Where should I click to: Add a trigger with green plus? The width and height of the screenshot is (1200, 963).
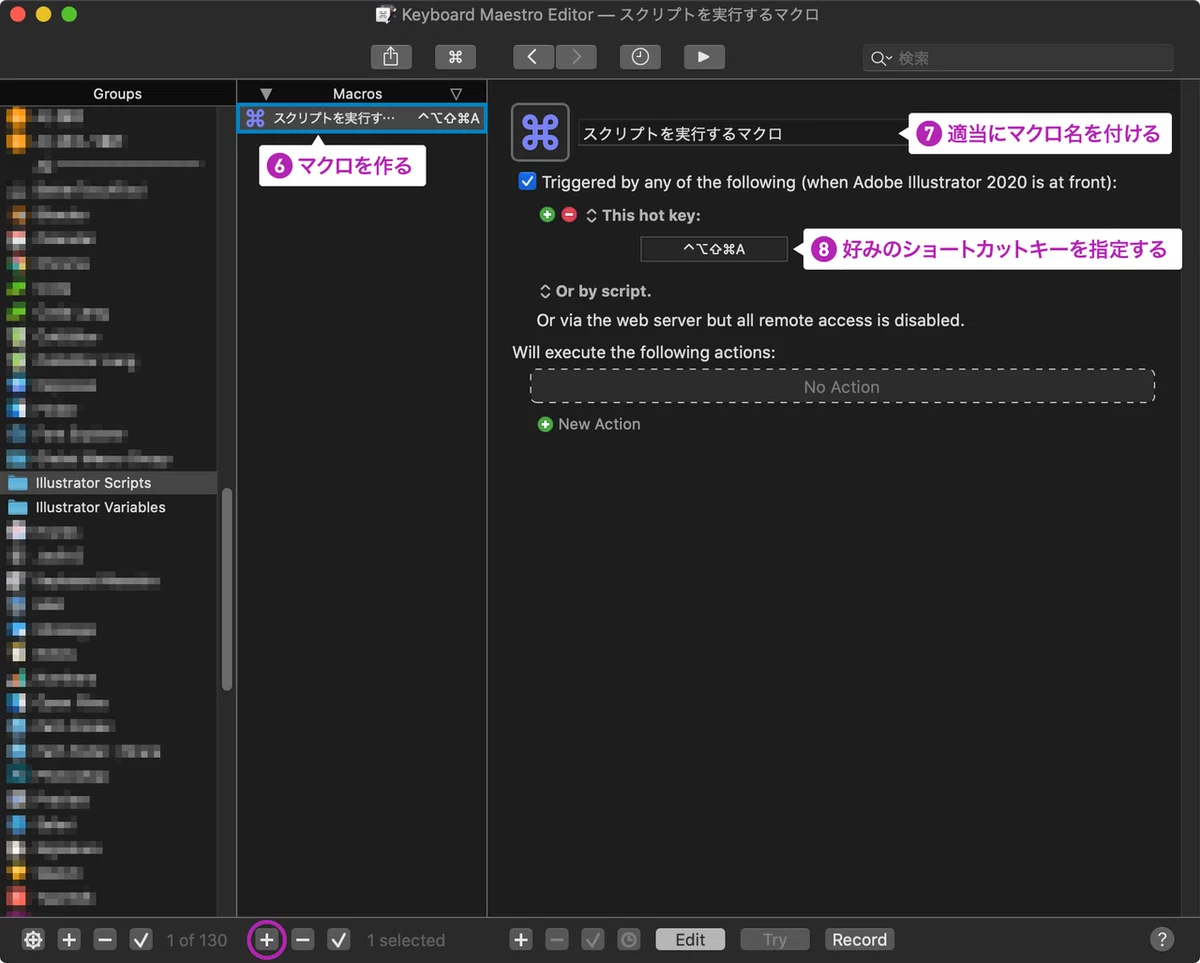click(x=546, y=215)
